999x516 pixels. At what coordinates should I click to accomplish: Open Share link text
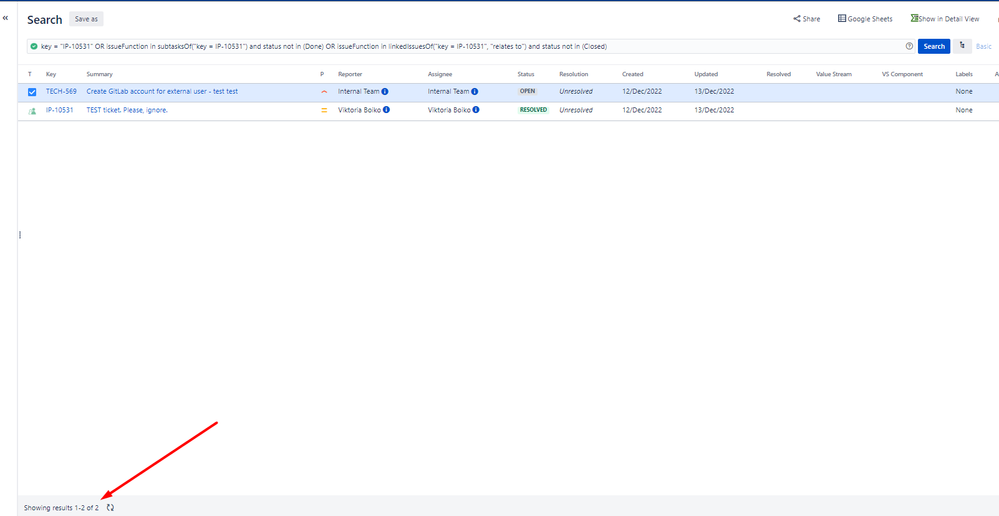[x=811, y=19]
